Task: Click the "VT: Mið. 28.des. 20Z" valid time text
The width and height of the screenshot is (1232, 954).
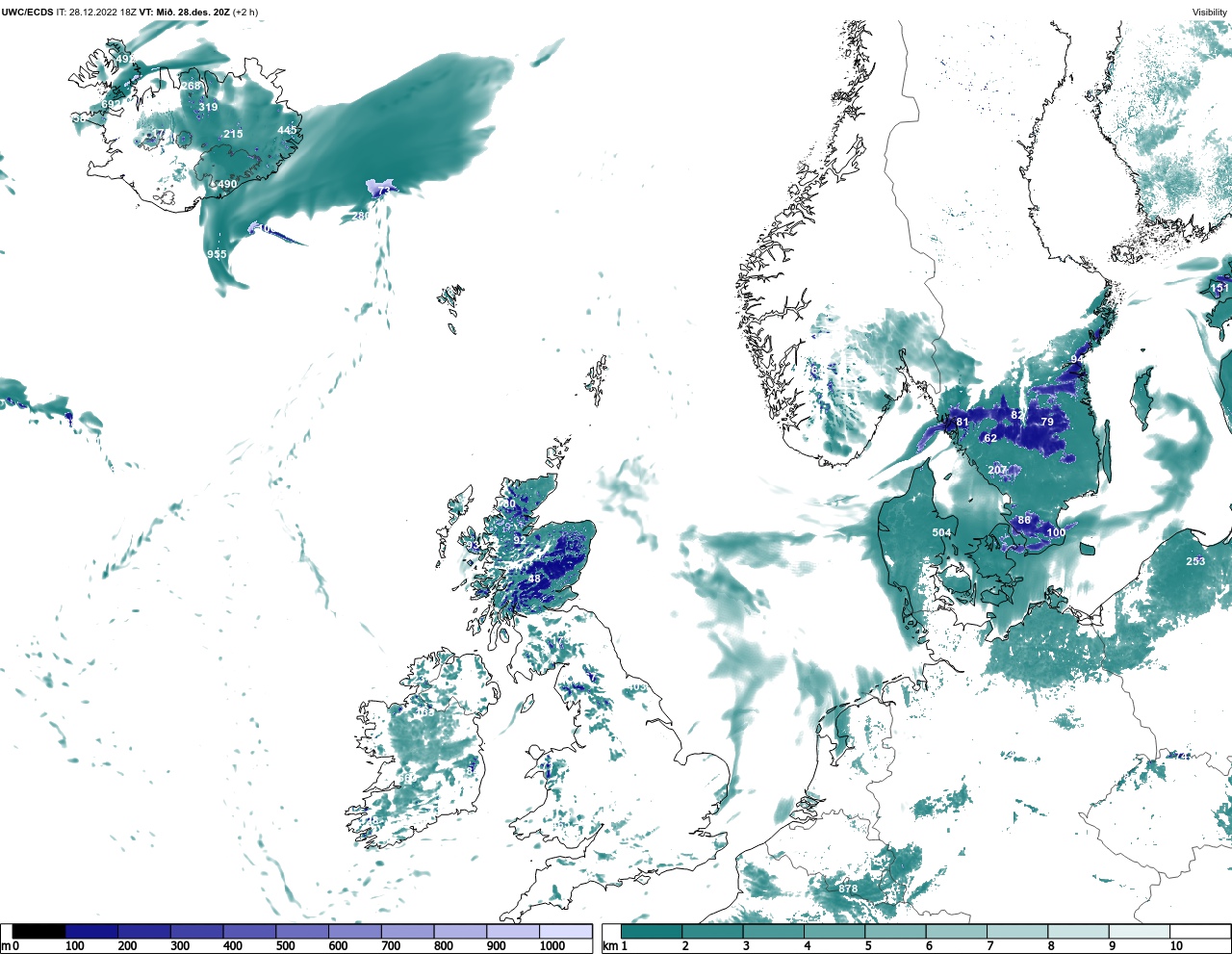Action: (184, 13)
